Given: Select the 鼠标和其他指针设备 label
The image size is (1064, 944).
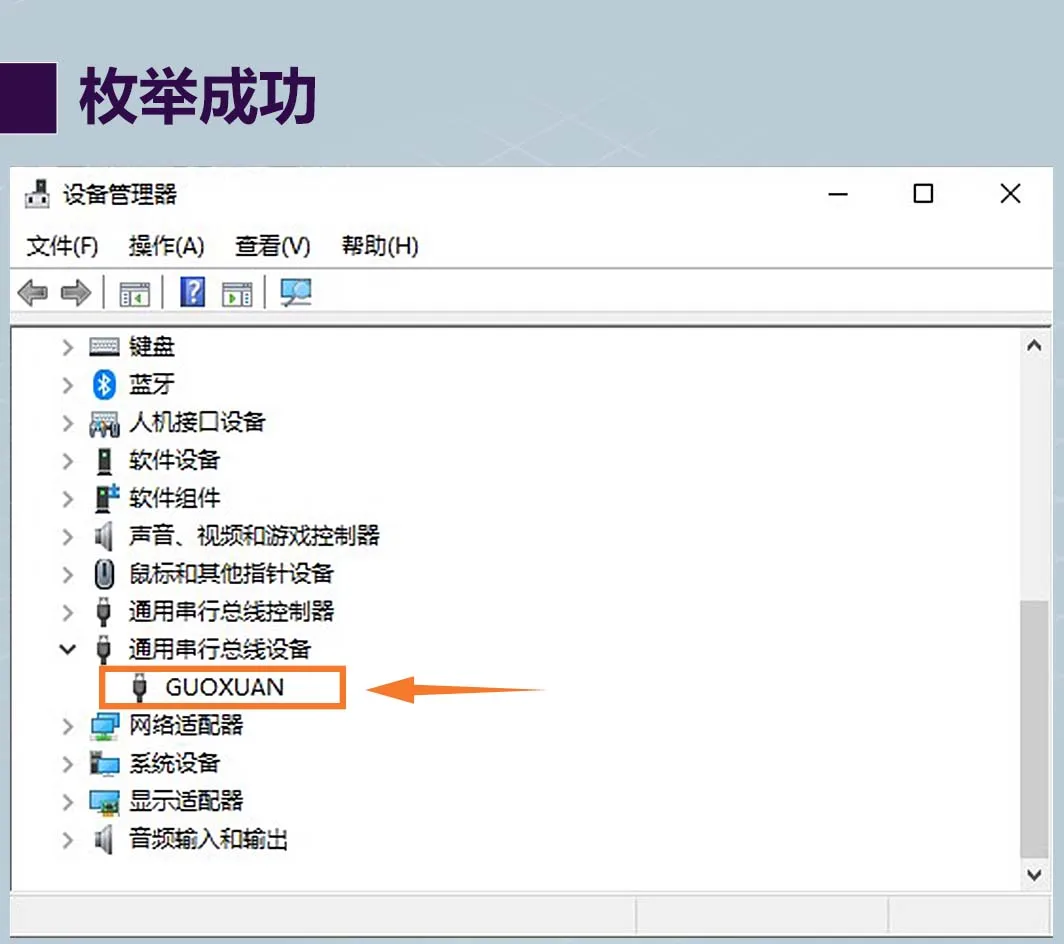Looking at the screenshot, I should click(x=231, y=575).
